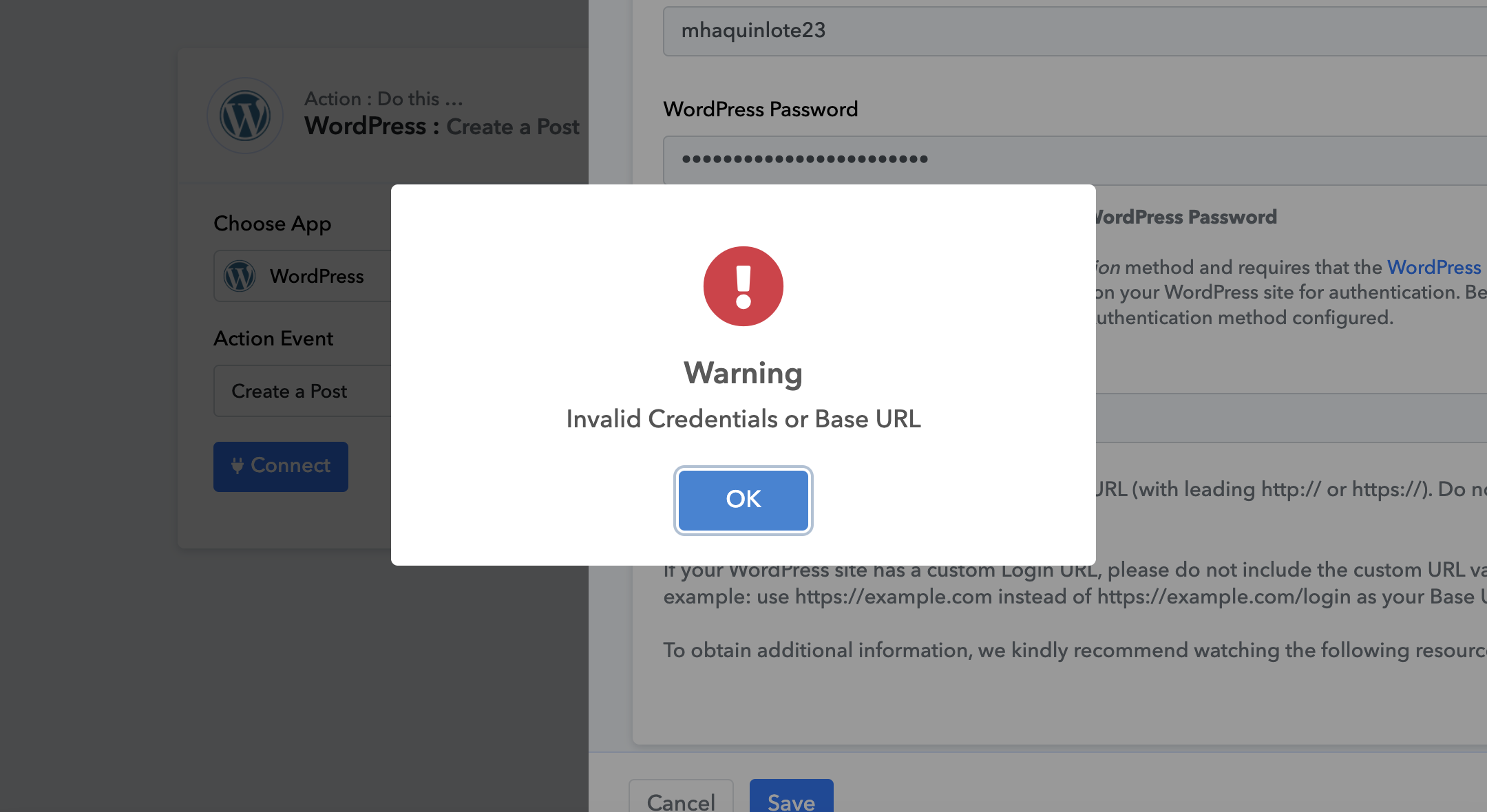The height and width of the screenshot is (812, 1487).
Task: Click the WordPress logo in the action header
Action: (x=245, y=116)
